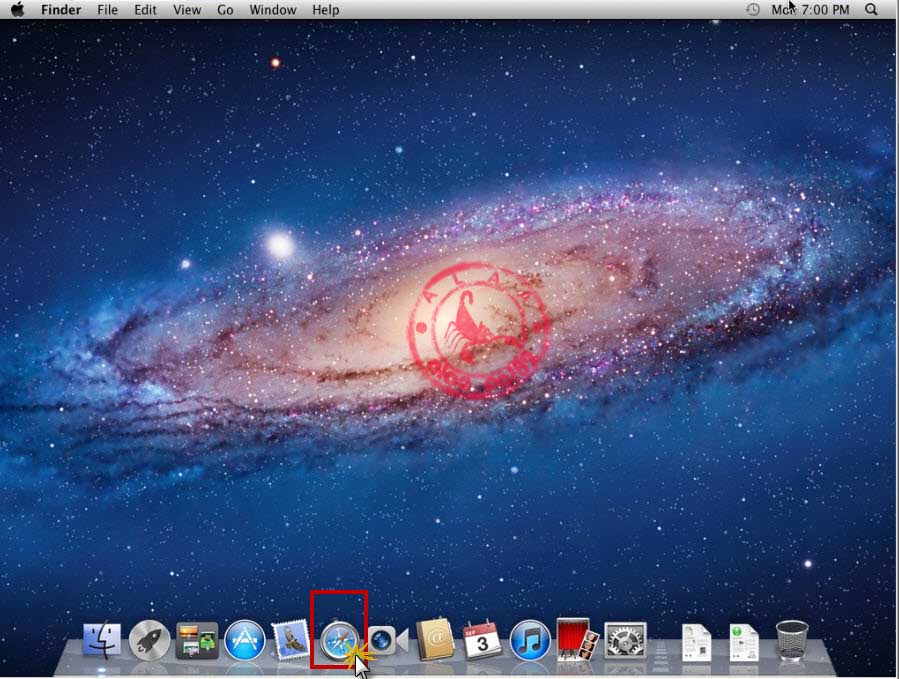Open the View menu
Image resolution: width=899 pixels, height=679 pixels.
tap(187, 10)
